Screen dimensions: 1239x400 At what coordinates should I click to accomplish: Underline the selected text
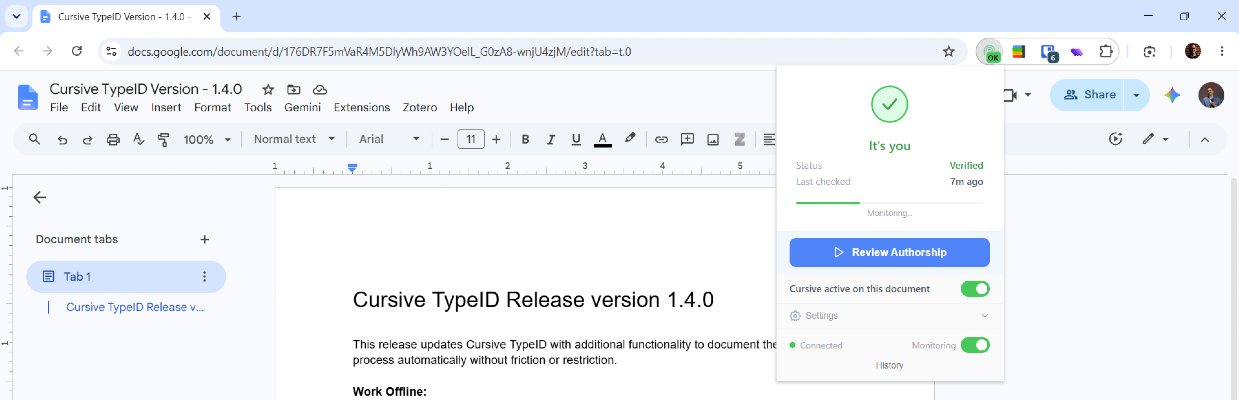pyautogui.click(x=576, y=139)
